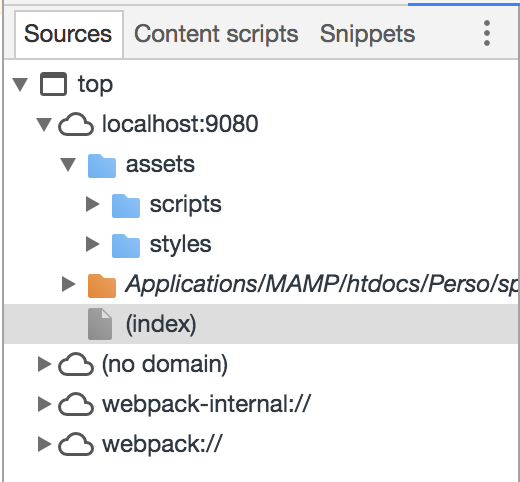
Task: Click the blue assets folder icon
Action: [x=102, y=166]
